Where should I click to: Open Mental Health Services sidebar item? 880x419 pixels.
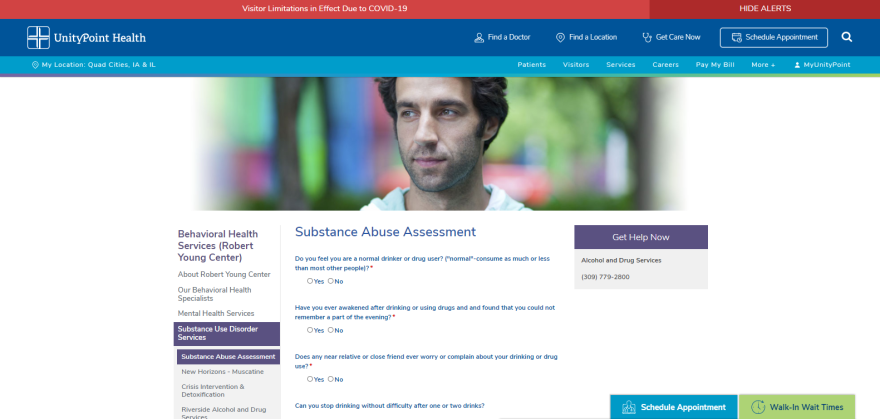[216, 314]
